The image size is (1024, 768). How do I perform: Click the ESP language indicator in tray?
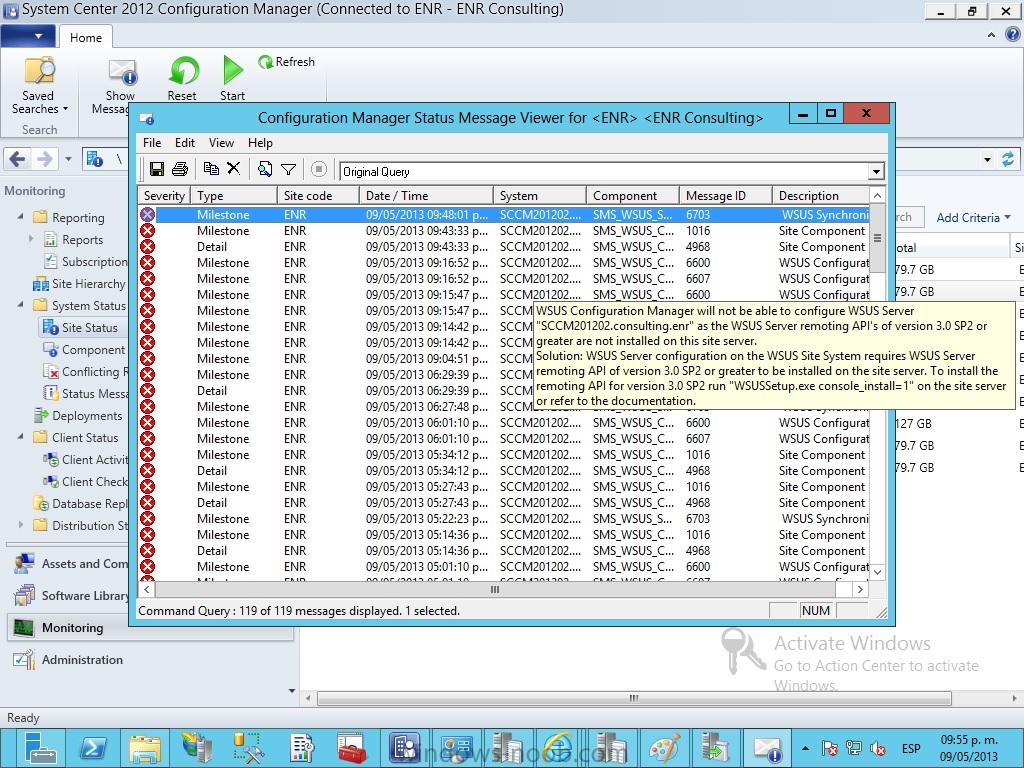pos(911,748)
